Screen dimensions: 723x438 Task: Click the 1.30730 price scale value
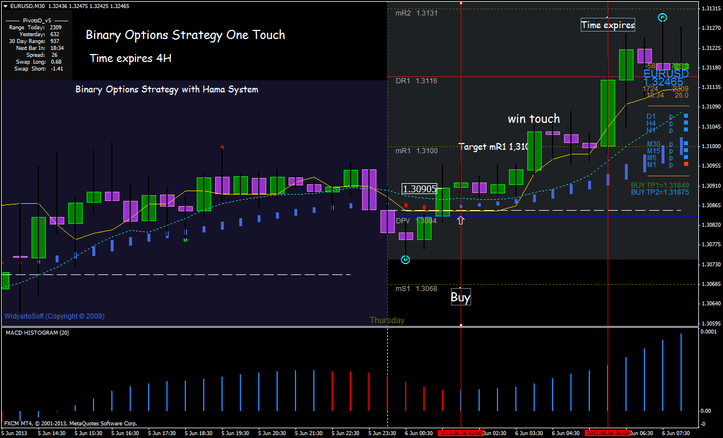(711, 264)
